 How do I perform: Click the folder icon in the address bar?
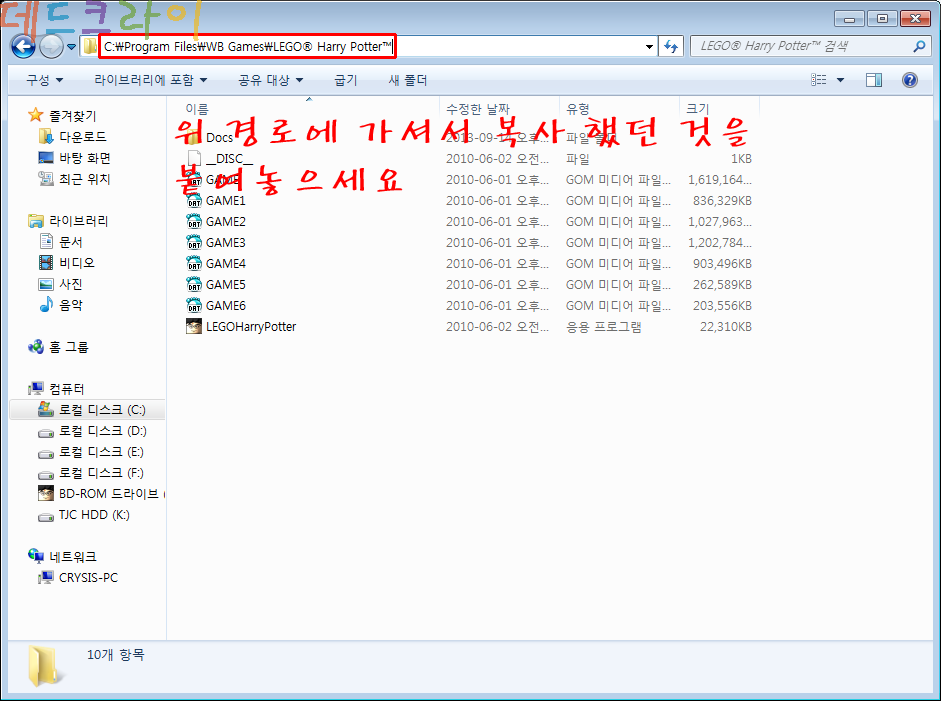[90, 46]
